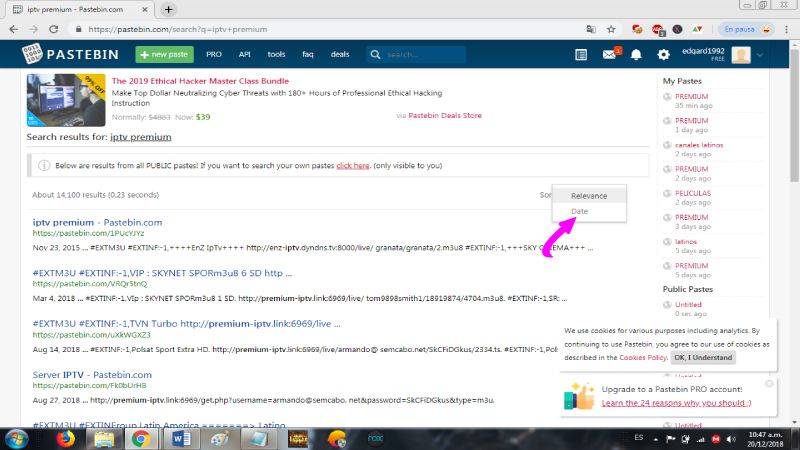Open the 'iptv premium - Pastebin.com' result
This screenshot has width=800, height=450.
[97, 222]
